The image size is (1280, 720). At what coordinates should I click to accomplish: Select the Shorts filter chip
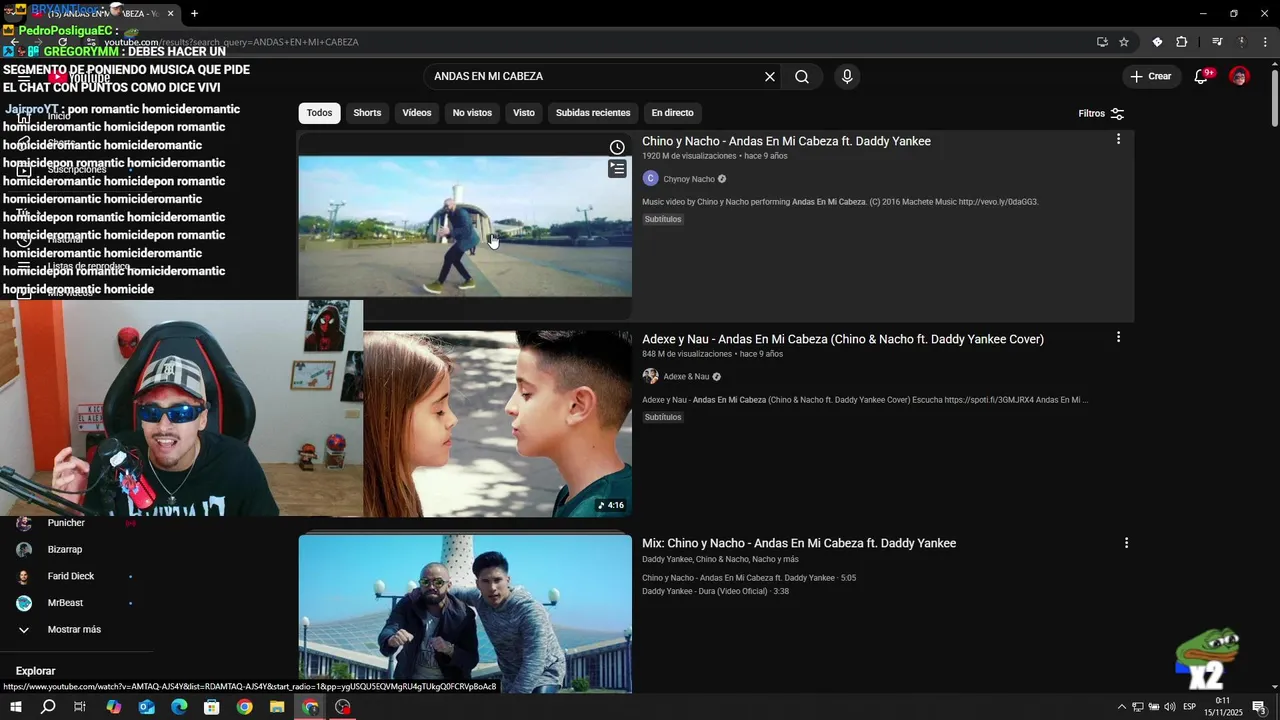point(367,113)
